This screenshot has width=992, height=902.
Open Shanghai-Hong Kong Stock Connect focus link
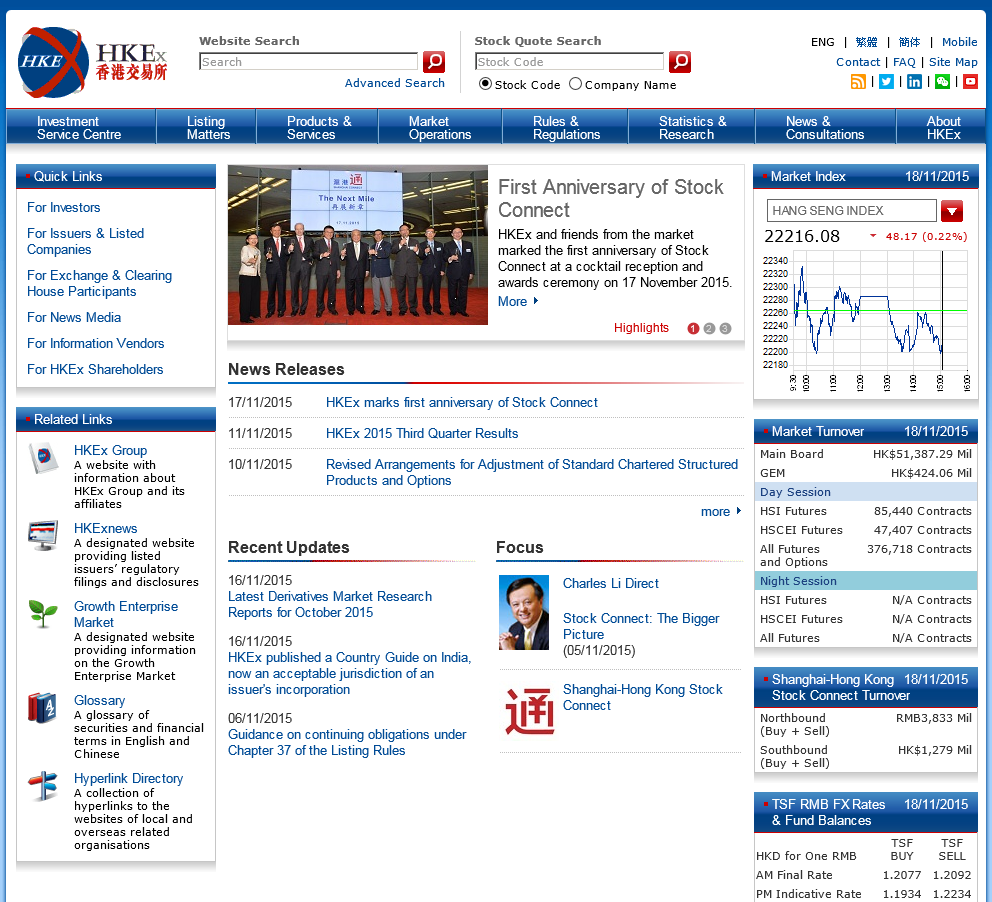pos(642,698)
